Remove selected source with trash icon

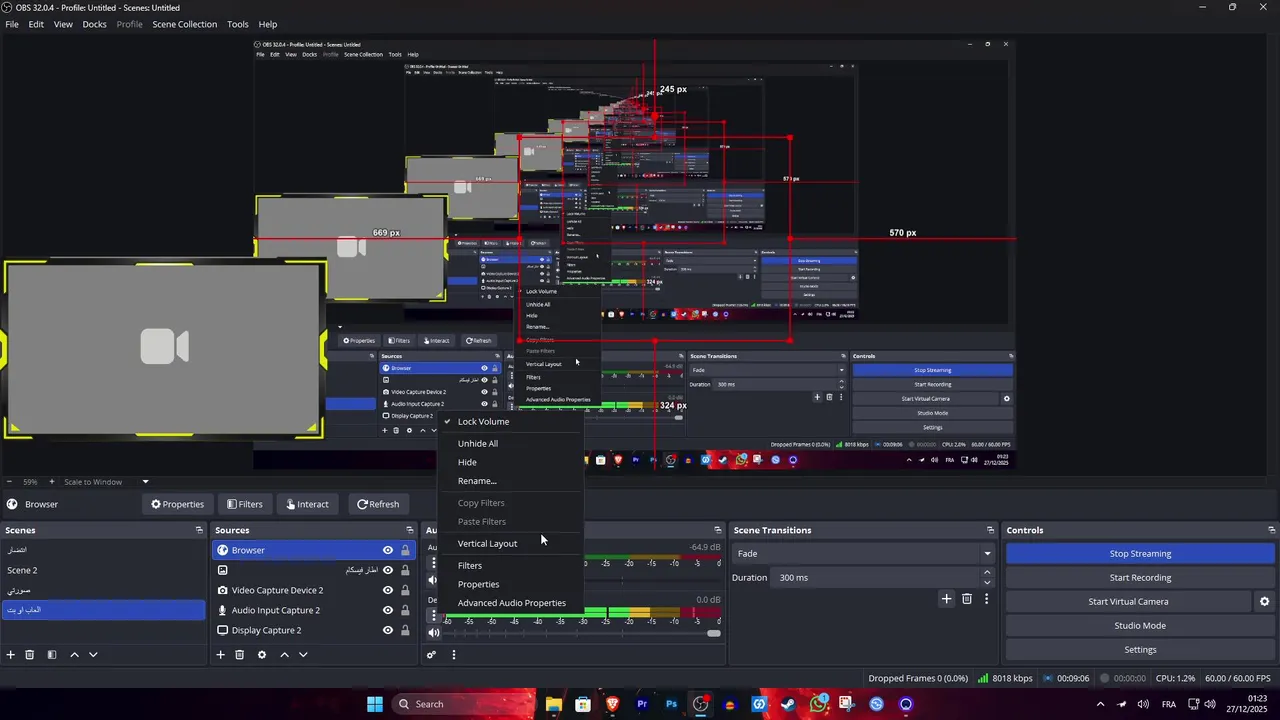point(240,655)
